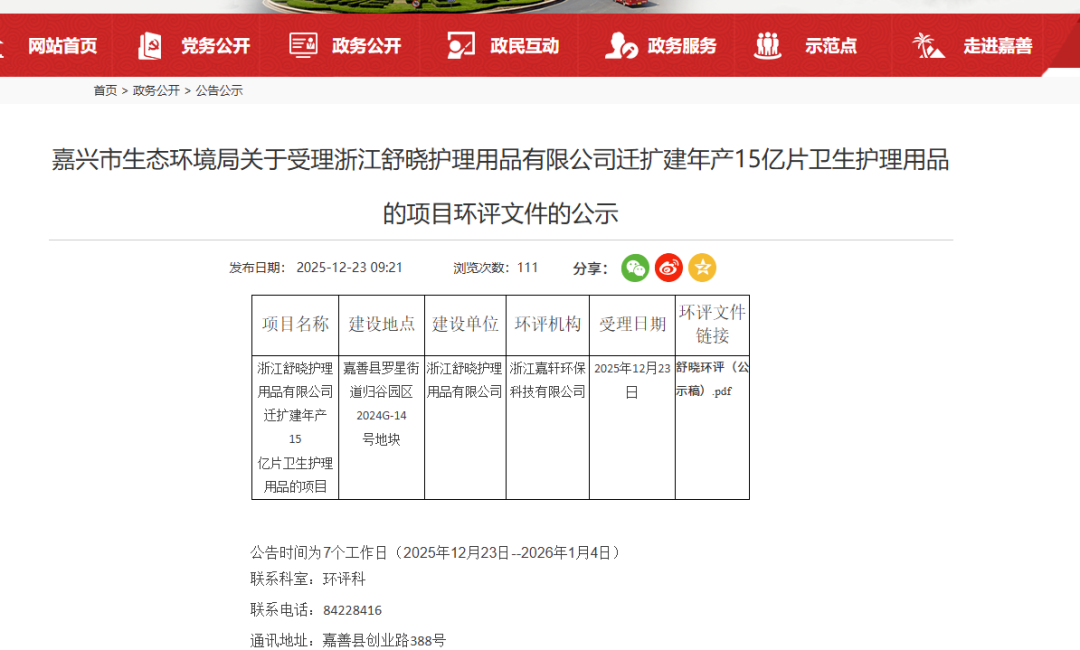Click the yellow star QZone share icon
Screen dimensions: 1080x650
click(702, 268)
